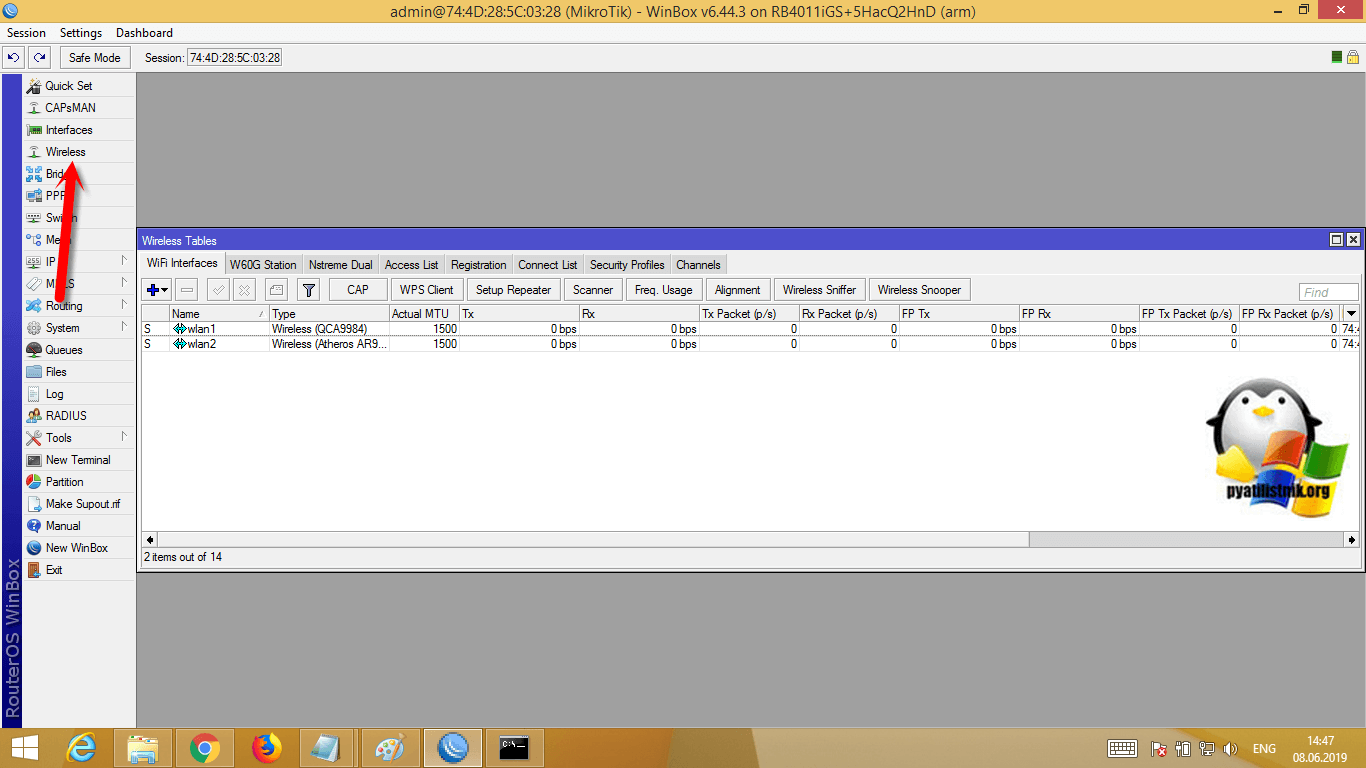Click the comment icon in Wireless toolbar
This screenshot has height=768, width=1366.
coord(276,290)
